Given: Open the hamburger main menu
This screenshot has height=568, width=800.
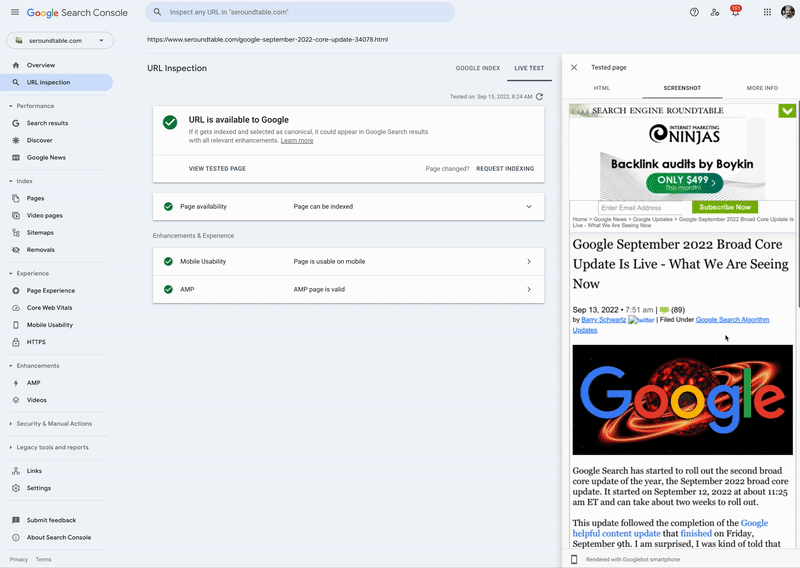Looking at the screenshot, I should pyautogui.click(x=15, y=12).
